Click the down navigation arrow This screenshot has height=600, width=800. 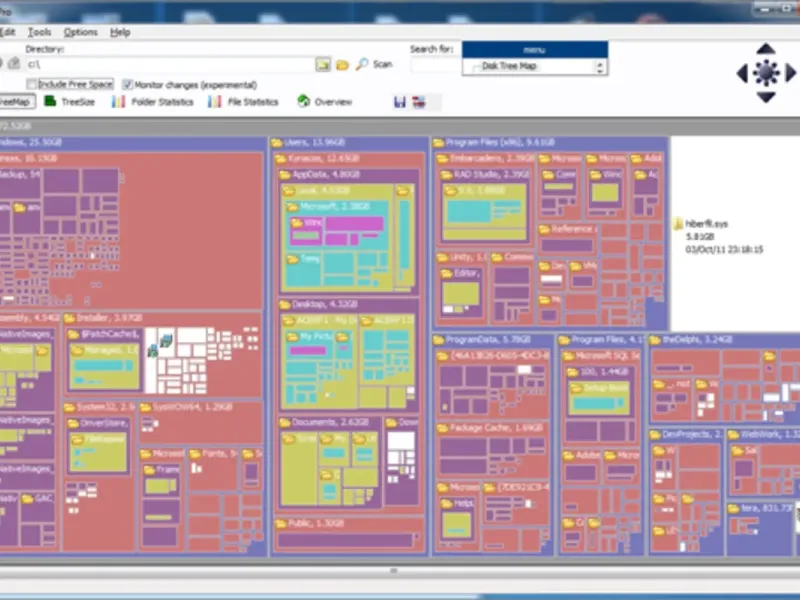(766, 97)
